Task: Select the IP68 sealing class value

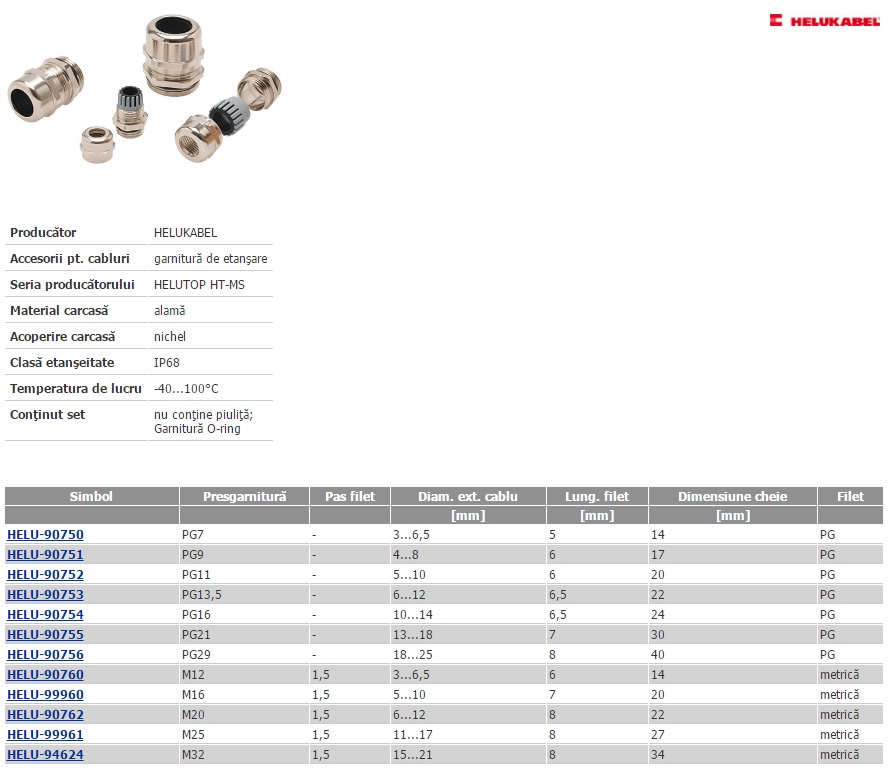Action: 166,363
